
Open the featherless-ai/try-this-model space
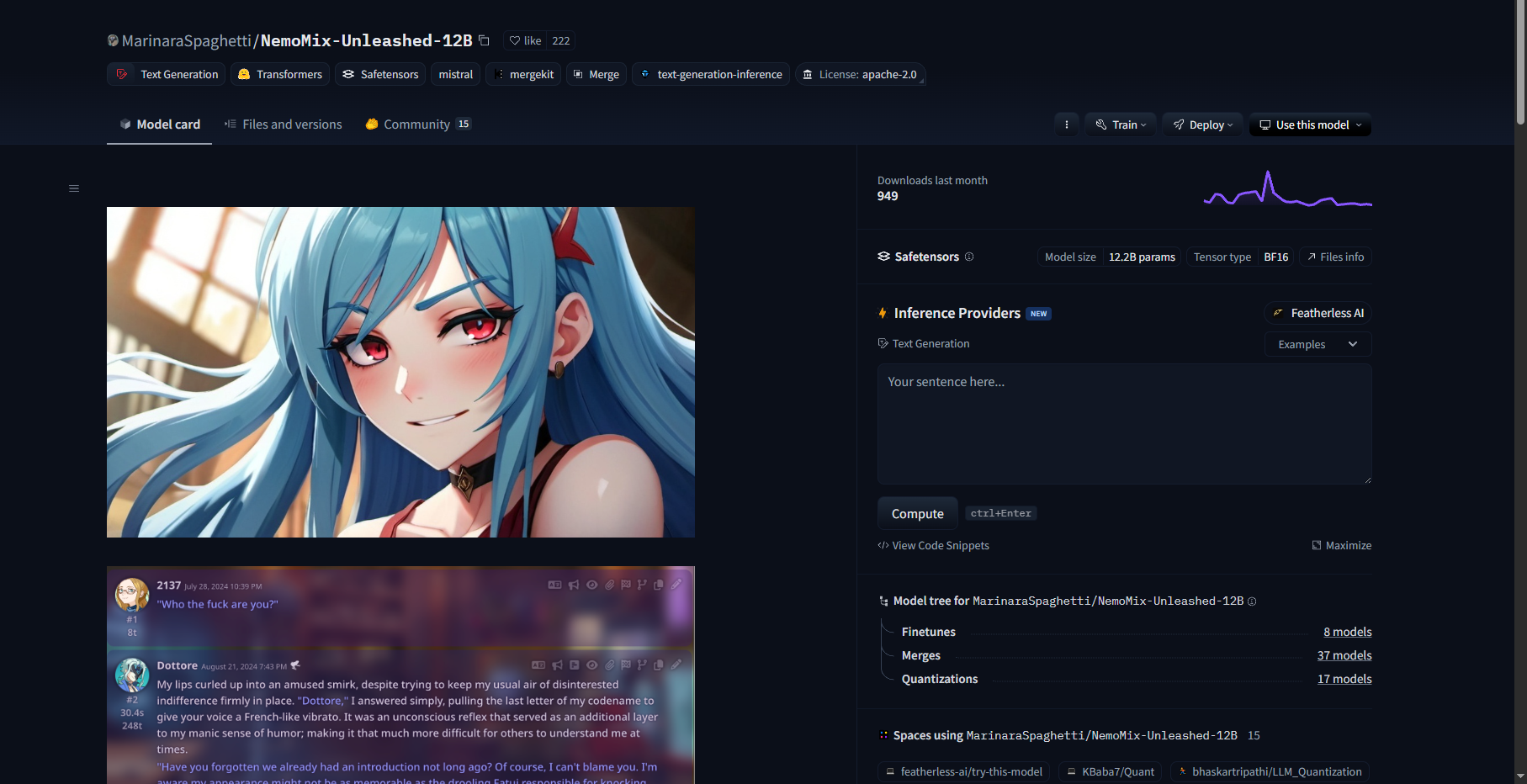[x=964, y=771]
